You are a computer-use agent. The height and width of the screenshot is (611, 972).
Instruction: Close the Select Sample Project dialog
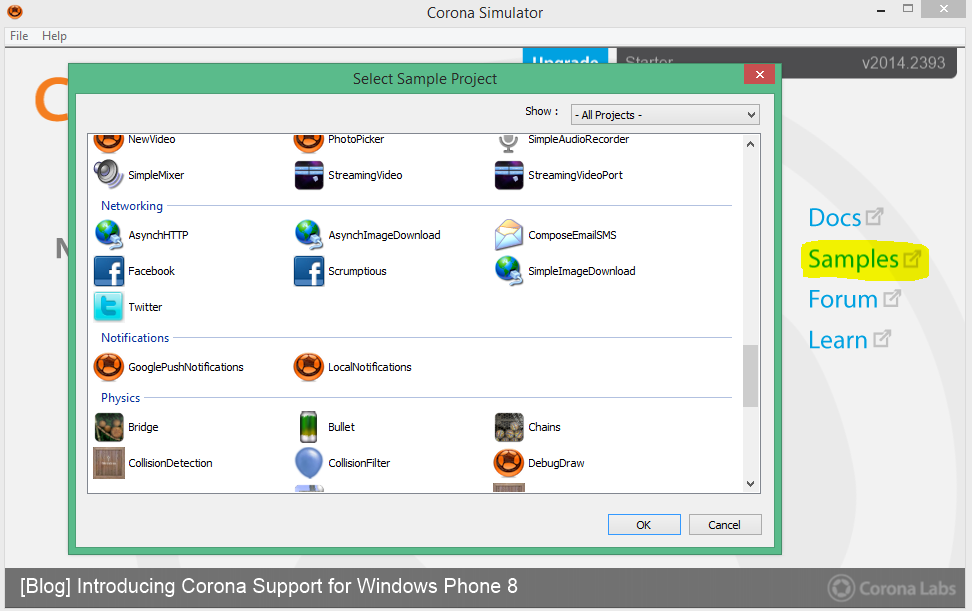pos(759,74)
